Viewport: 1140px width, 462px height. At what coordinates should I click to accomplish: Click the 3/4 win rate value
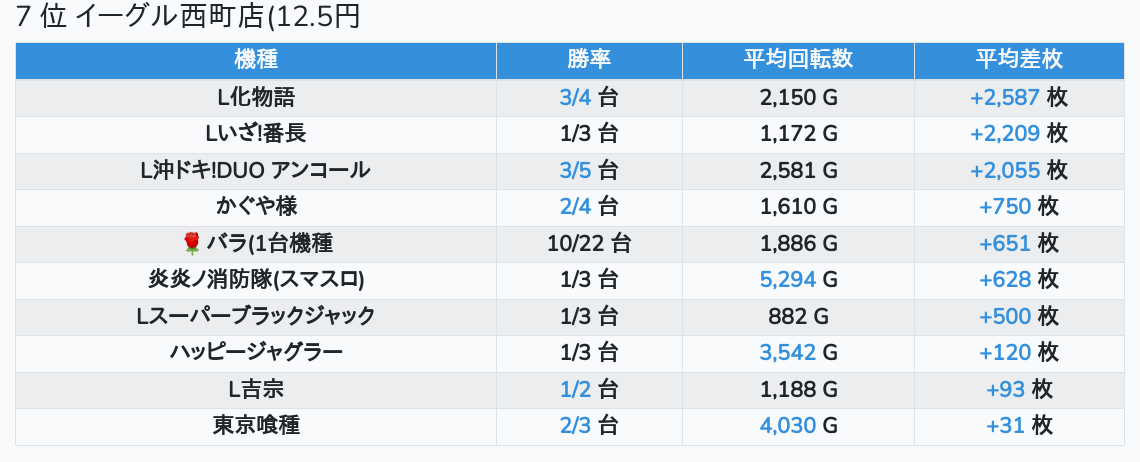(575, 98)
